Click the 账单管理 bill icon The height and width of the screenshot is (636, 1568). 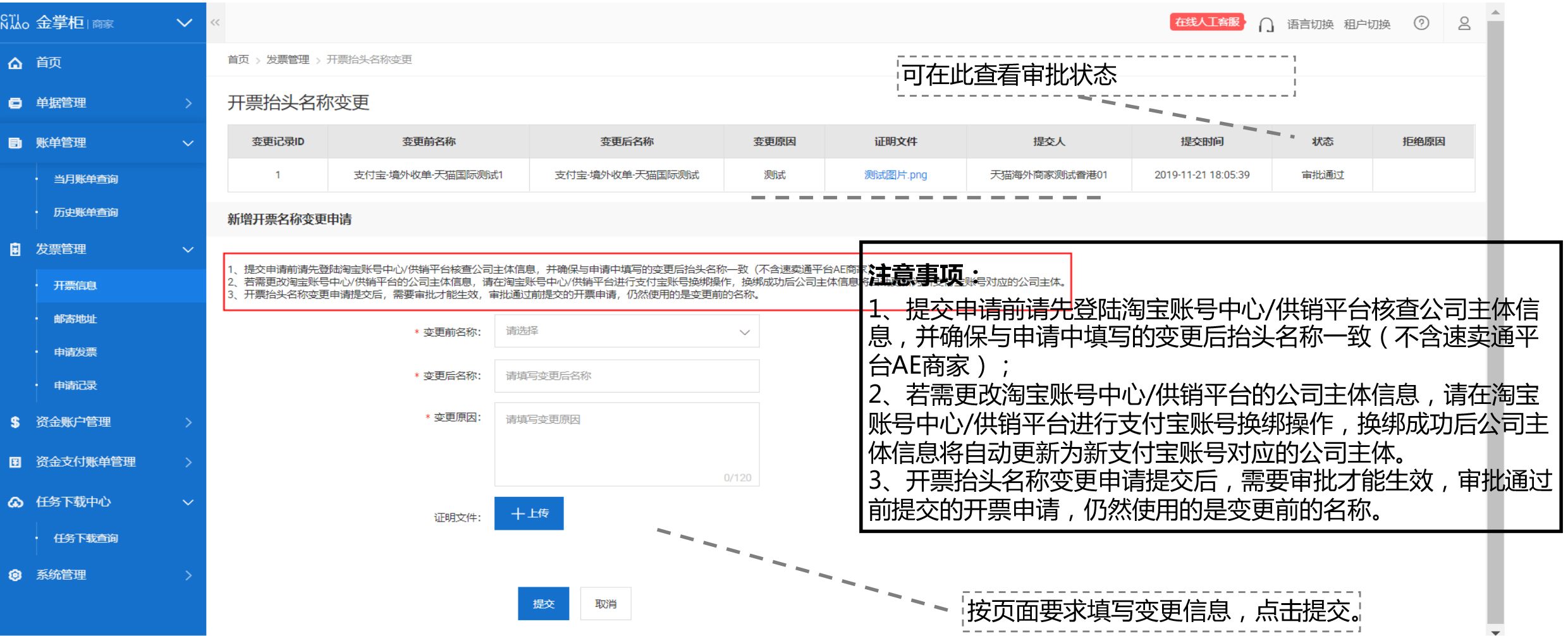point(15,142)
